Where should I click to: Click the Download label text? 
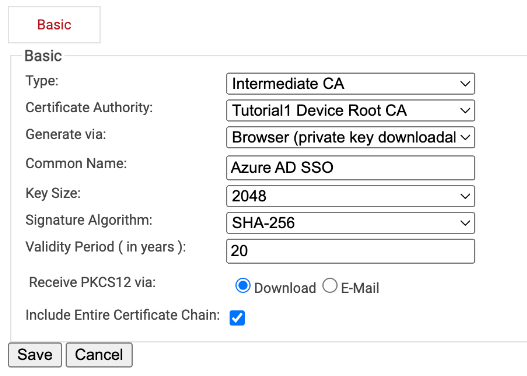pyautogui.click(x=285, y=288)
